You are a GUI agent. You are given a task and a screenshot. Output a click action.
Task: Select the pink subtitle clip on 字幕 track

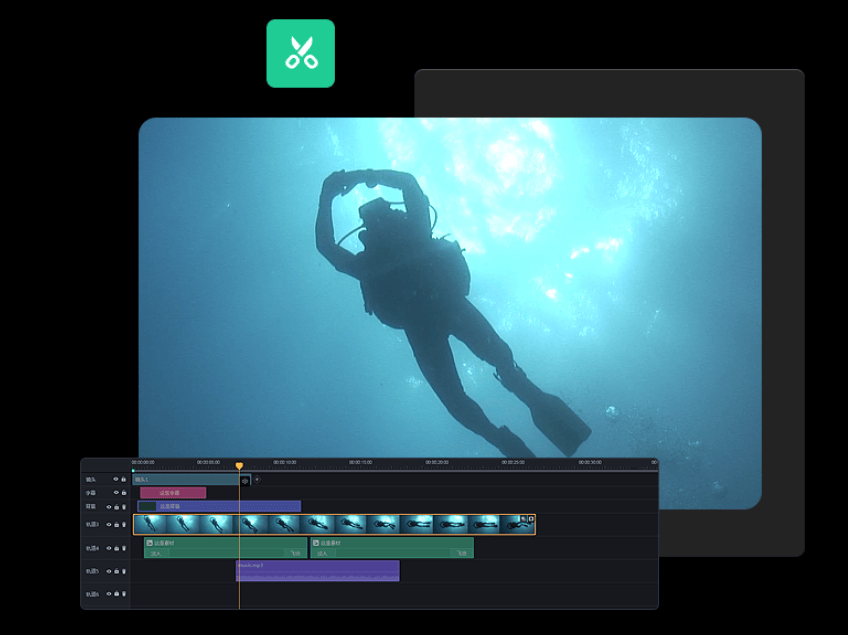(x=173, y=493)
